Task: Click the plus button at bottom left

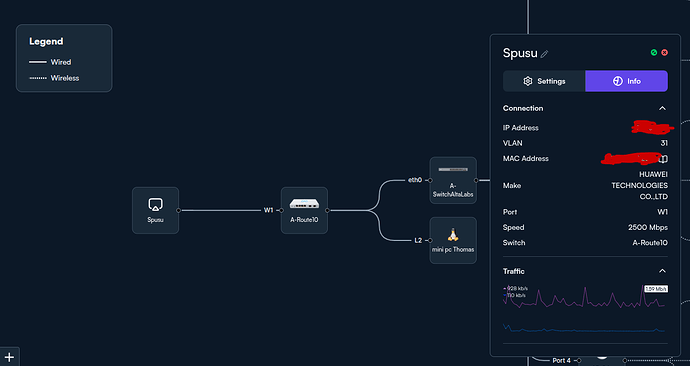Action: pos(9,357)
